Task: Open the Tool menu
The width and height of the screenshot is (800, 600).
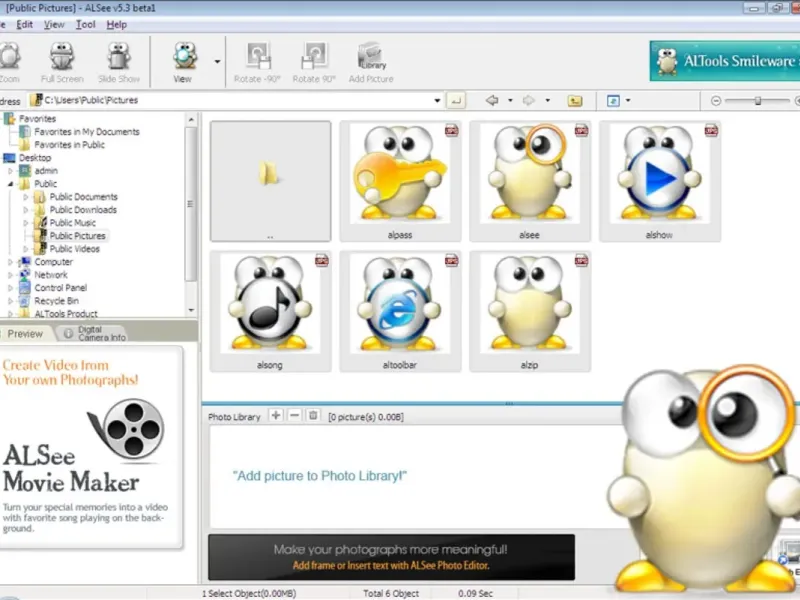Action: (x=86, y=24)
